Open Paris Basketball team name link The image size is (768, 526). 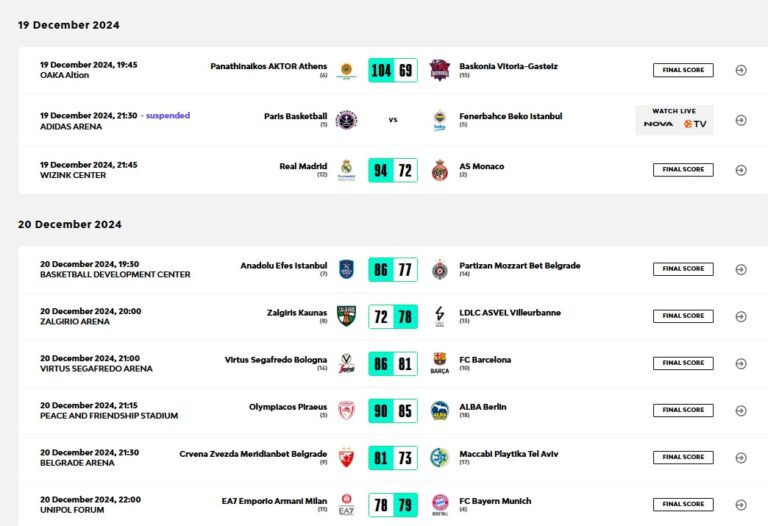(x=295, y=116)
